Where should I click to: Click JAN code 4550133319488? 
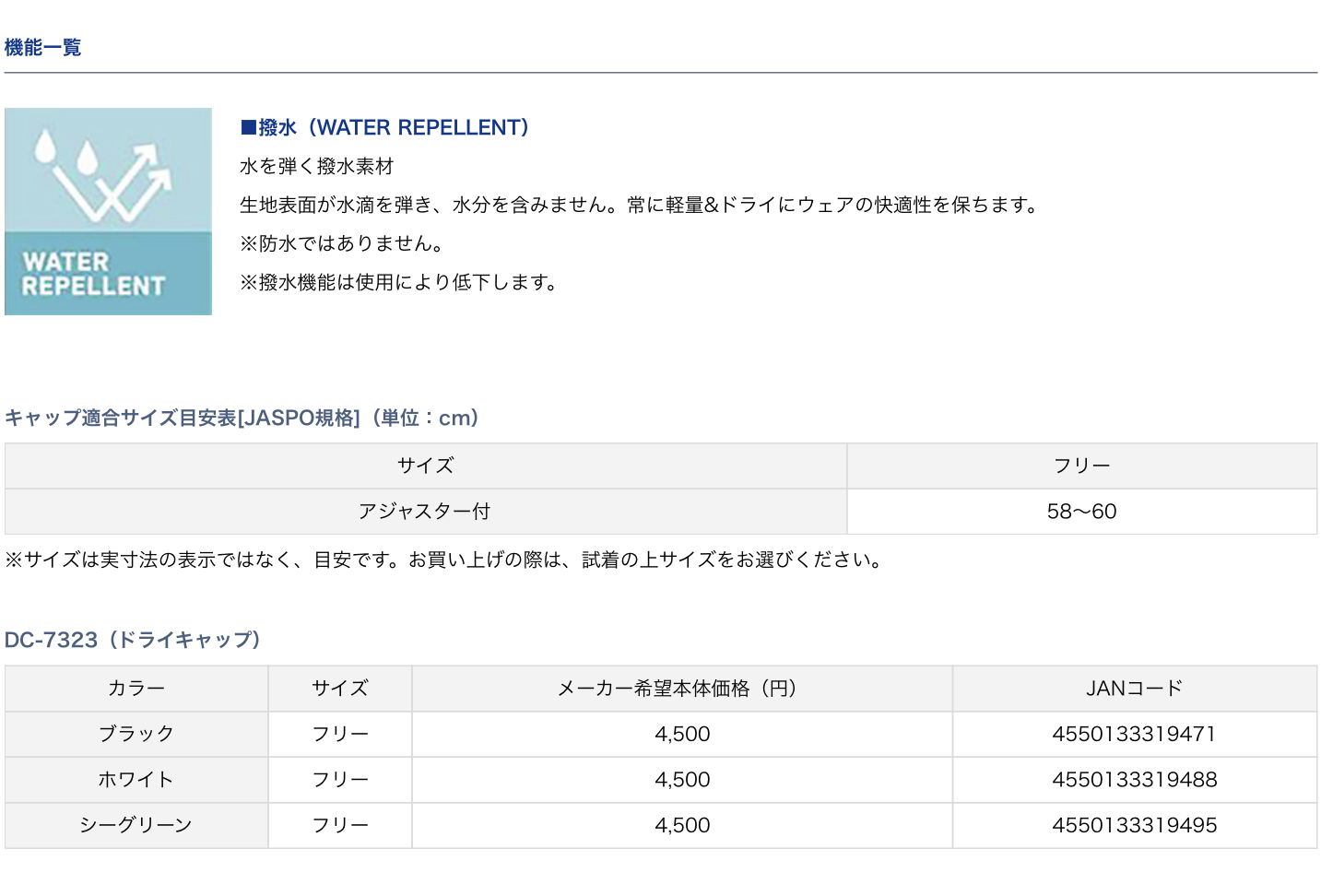[x=1134, y=780]
